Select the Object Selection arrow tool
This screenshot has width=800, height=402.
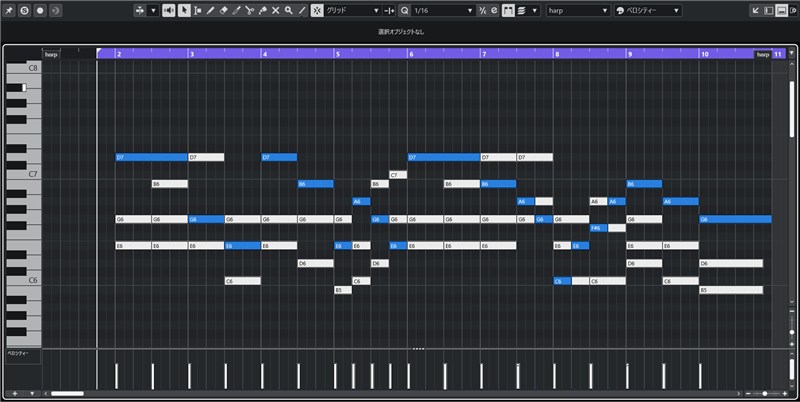pyautogui.click(x=184, y=10)
